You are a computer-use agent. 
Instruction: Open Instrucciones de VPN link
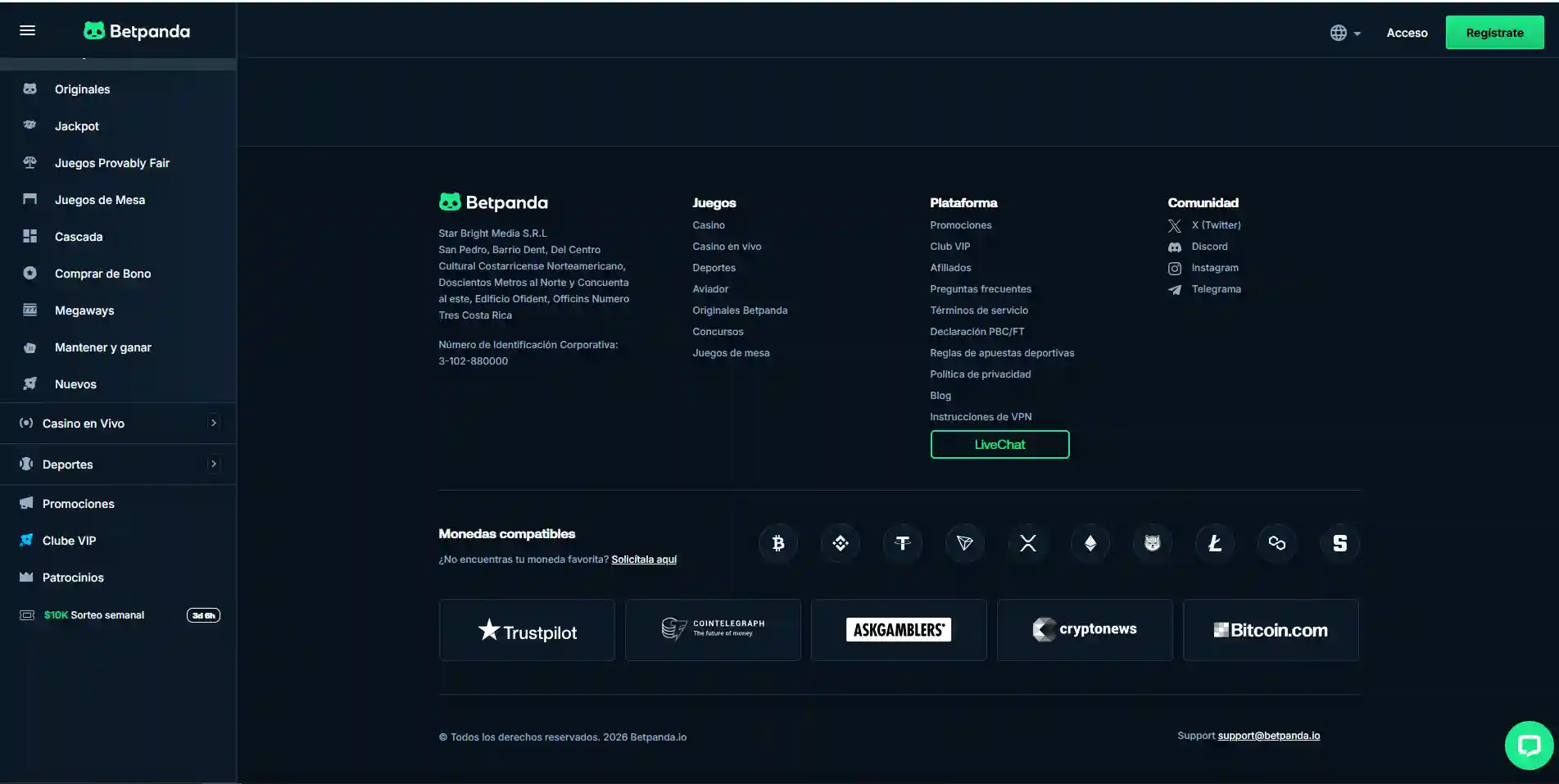(981, 417)
